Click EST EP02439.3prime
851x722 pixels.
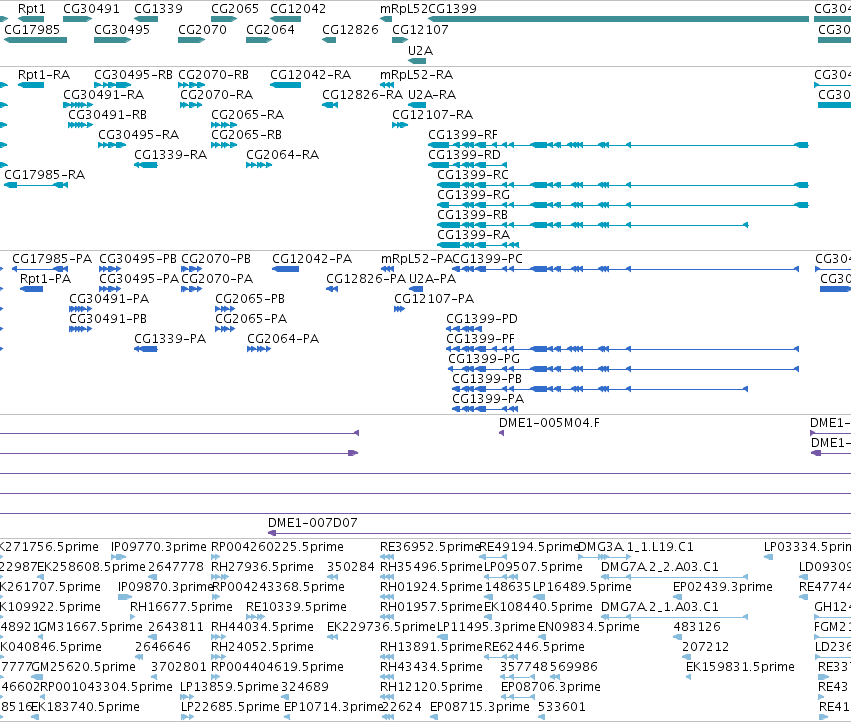click(723, 587)
